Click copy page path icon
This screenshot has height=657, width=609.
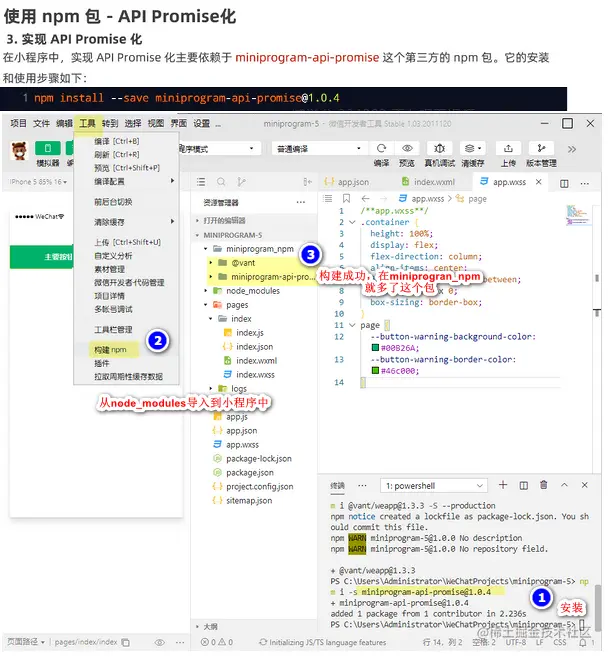pos(125,642)
